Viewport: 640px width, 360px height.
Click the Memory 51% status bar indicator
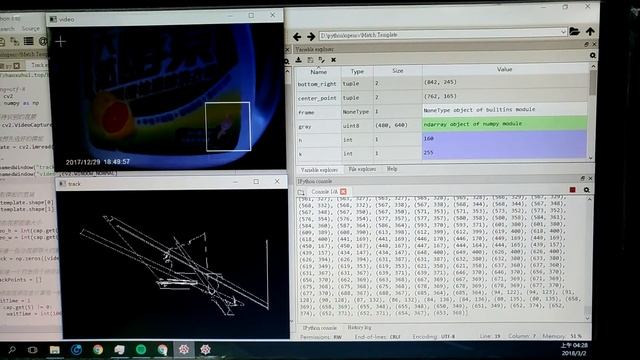click(562, 336)
